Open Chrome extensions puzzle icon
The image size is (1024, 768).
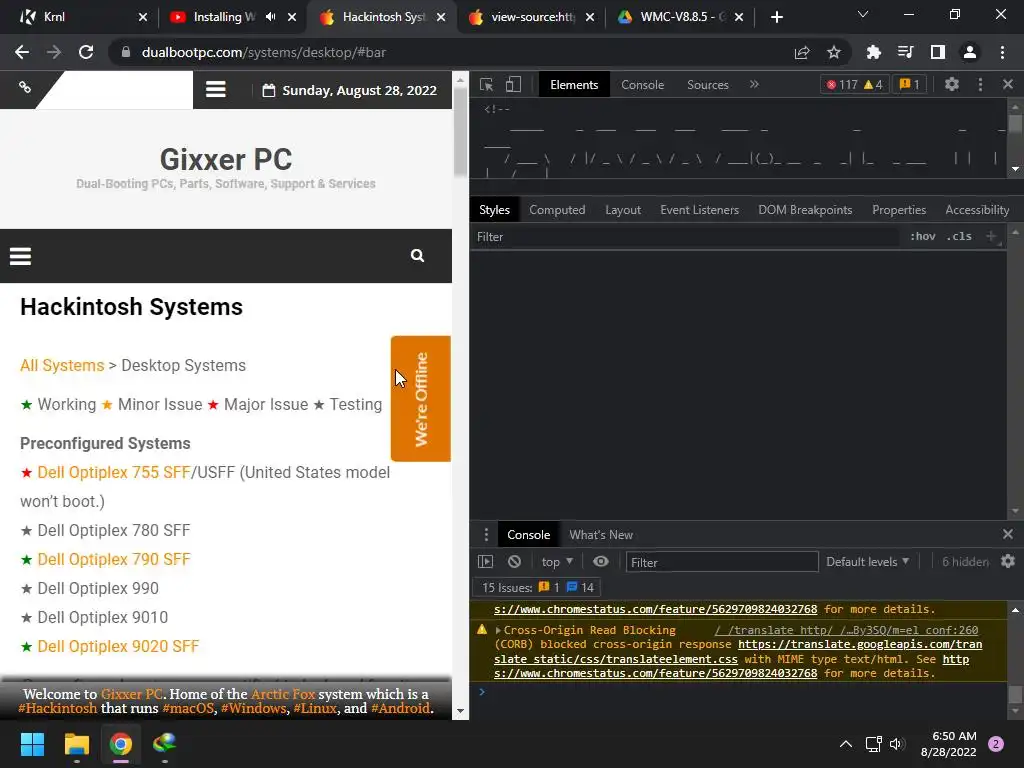(873, 52)
